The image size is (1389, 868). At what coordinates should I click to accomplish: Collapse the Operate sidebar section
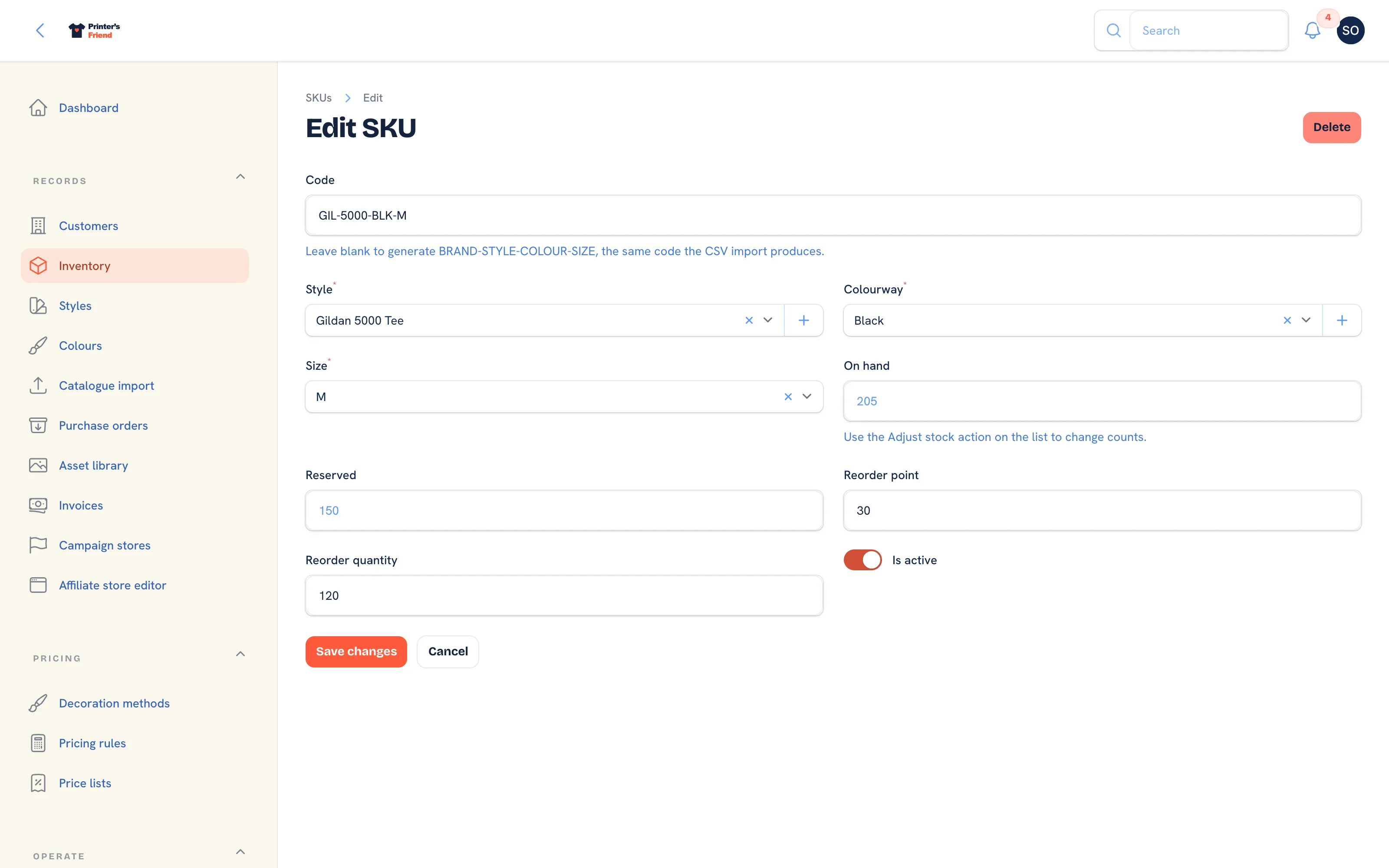[240, 852]
